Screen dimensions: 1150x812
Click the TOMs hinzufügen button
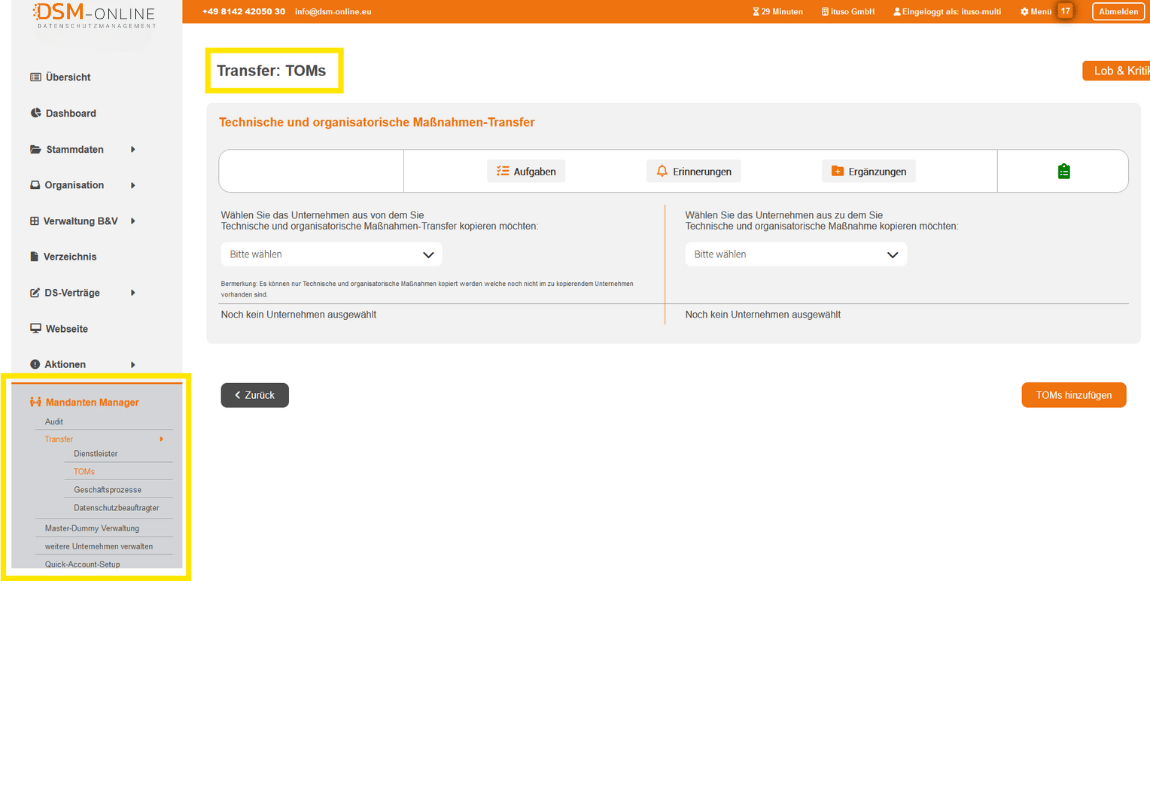(x=1073, y=395)
